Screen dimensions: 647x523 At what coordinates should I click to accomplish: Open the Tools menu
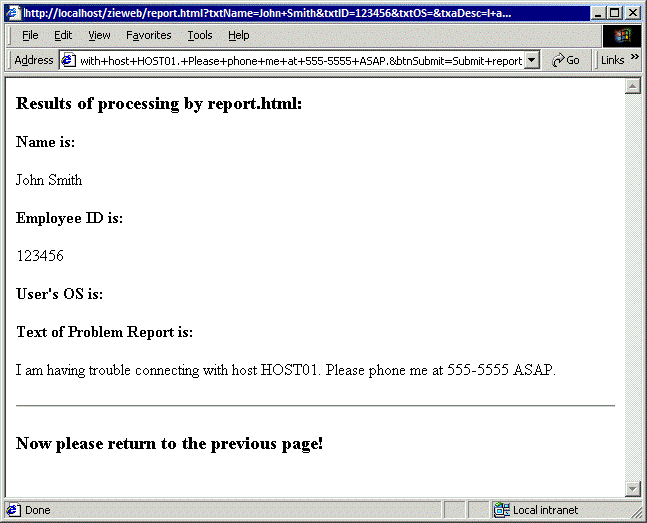coord(200,35)
